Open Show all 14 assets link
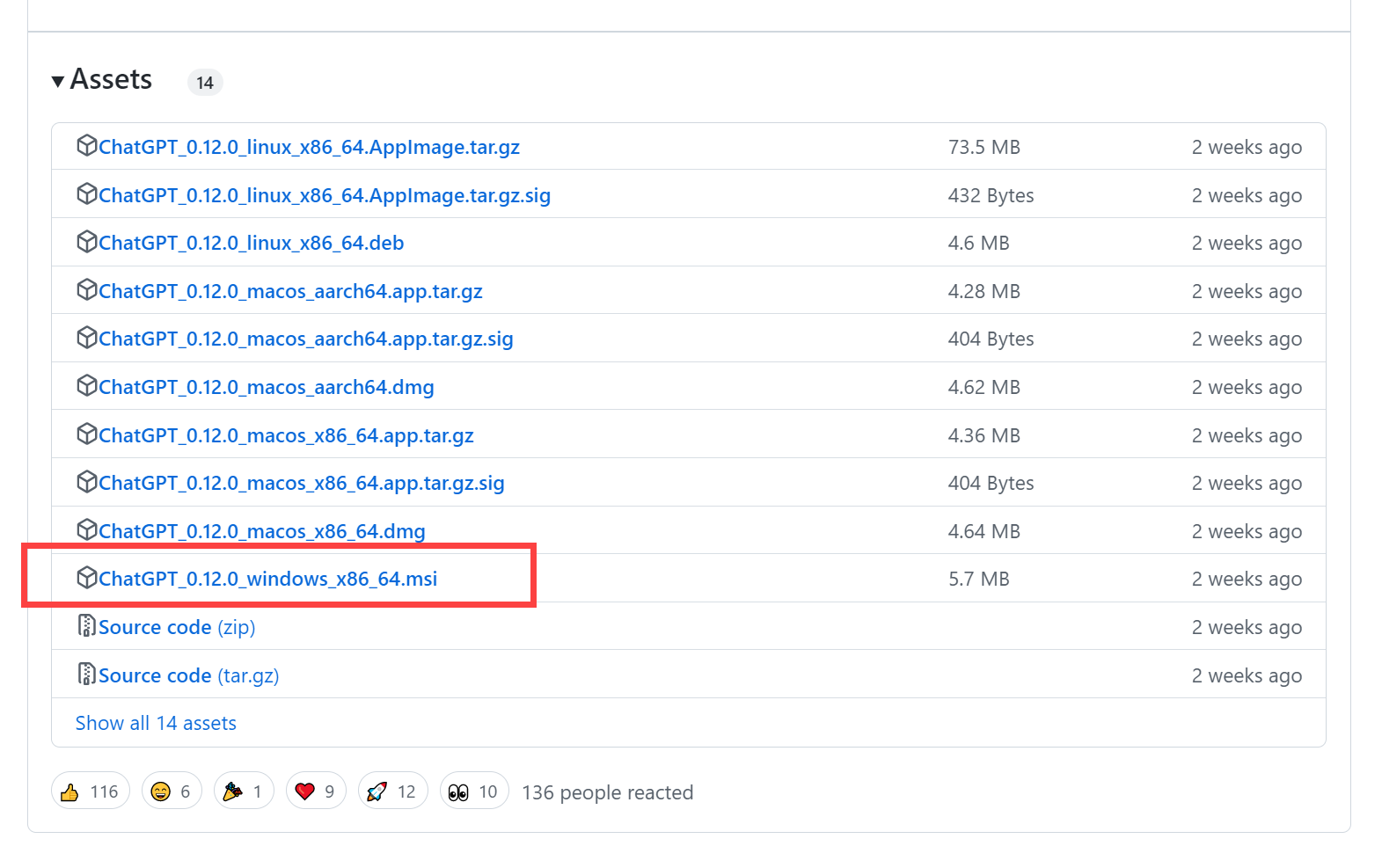 (x=156, y=723)
